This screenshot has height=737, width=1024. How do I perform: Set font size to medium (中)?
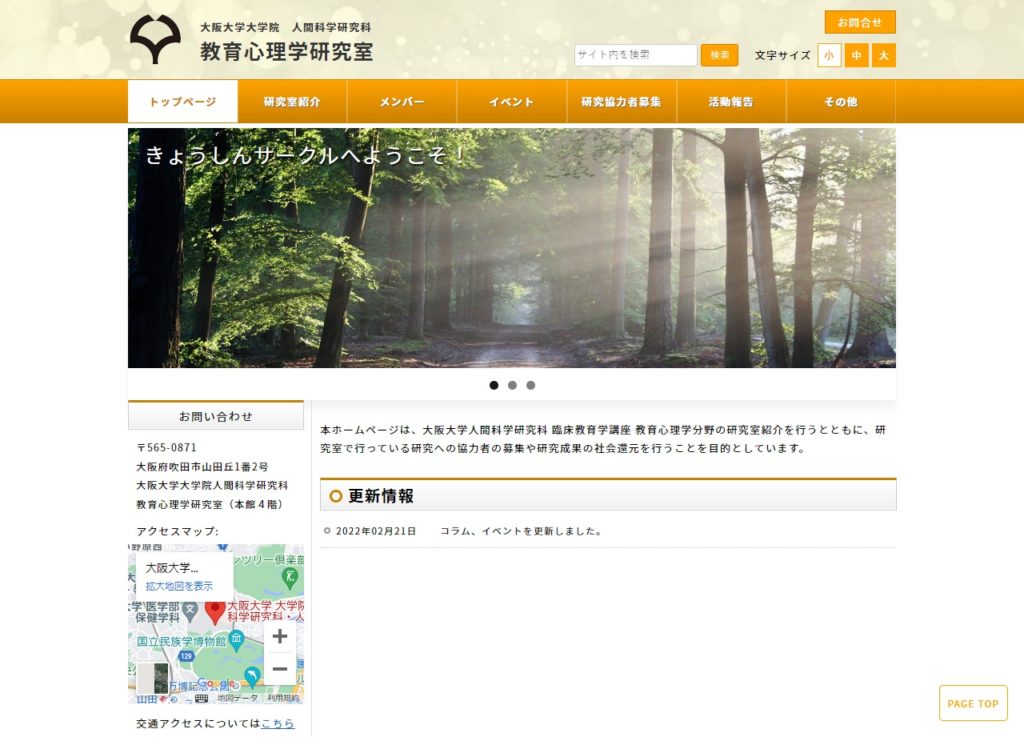(856, 56)
